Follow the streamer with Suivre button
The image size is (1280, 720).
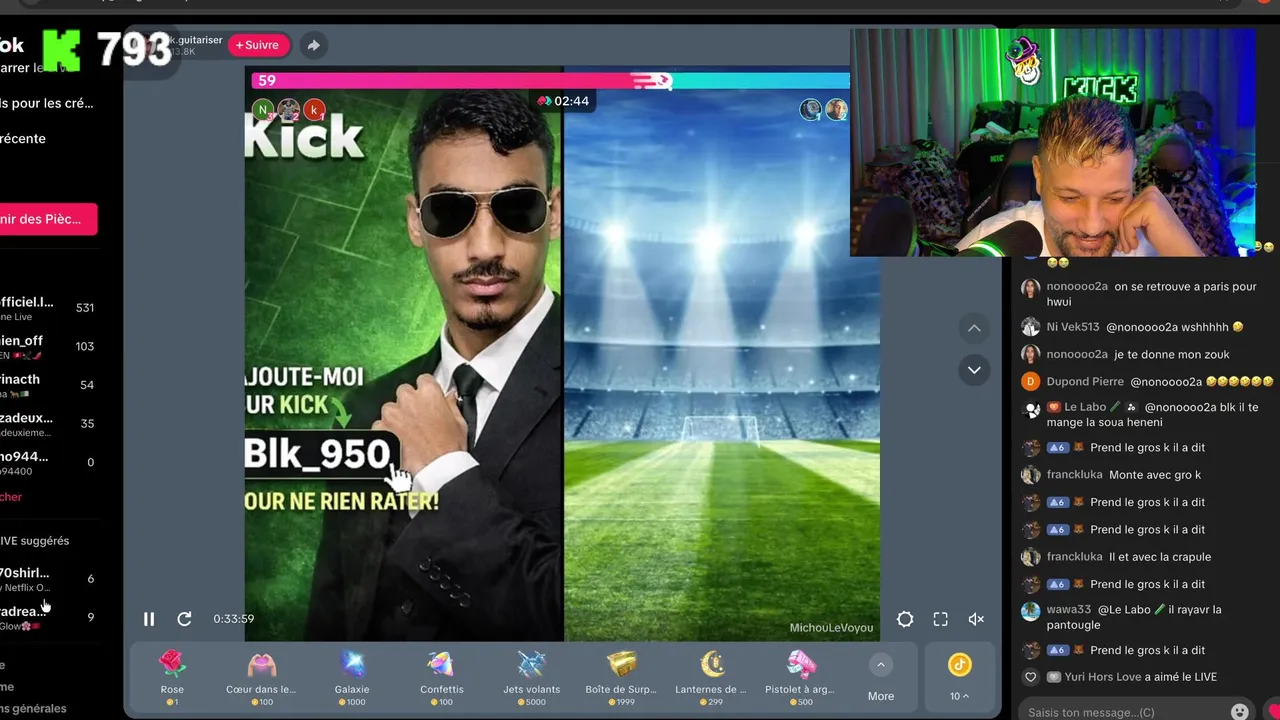258,45
